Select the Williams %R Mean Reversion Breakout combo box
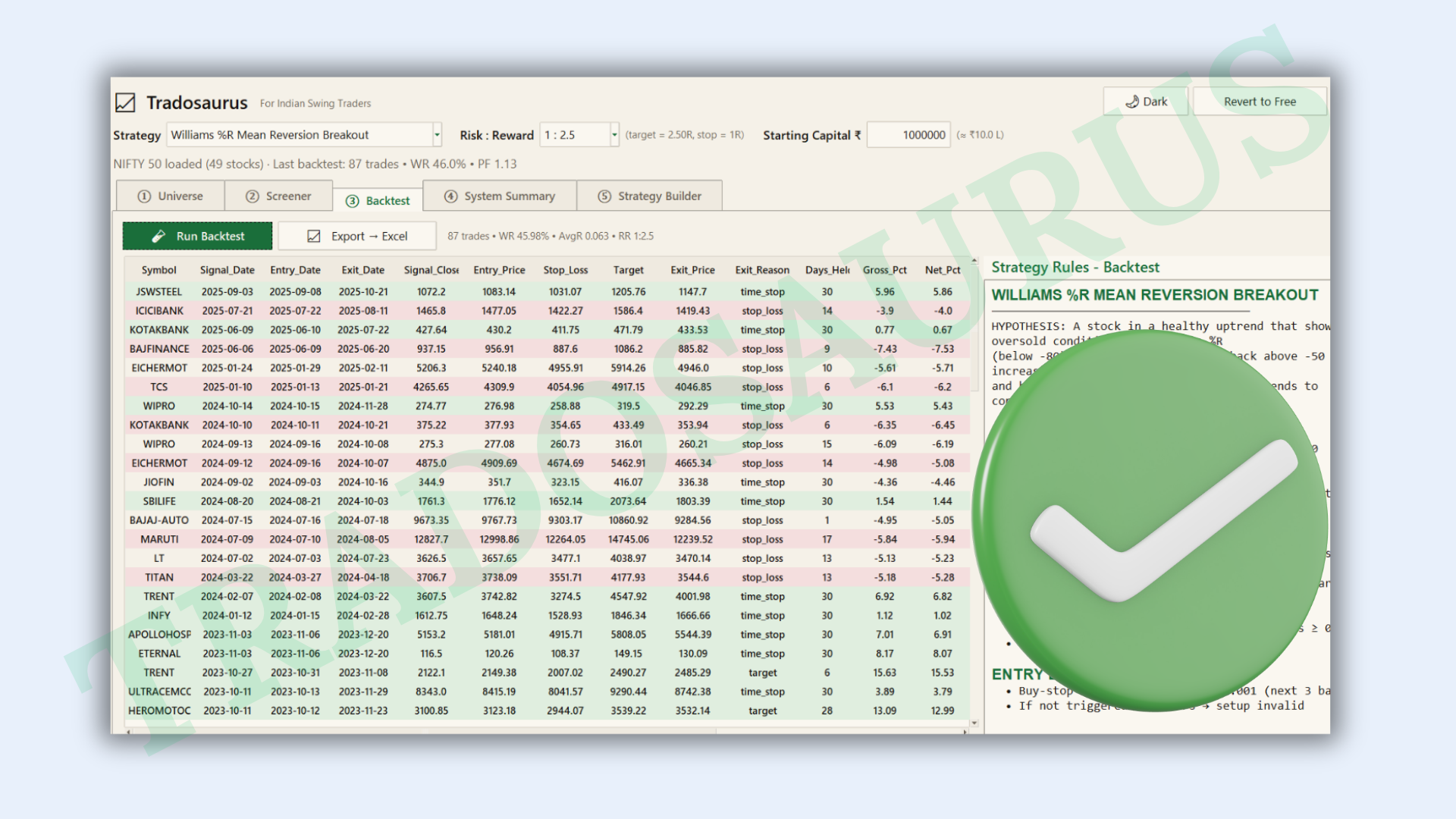Image resolution: width=1456 pixels, height=819 pixels. pos(304,135)
